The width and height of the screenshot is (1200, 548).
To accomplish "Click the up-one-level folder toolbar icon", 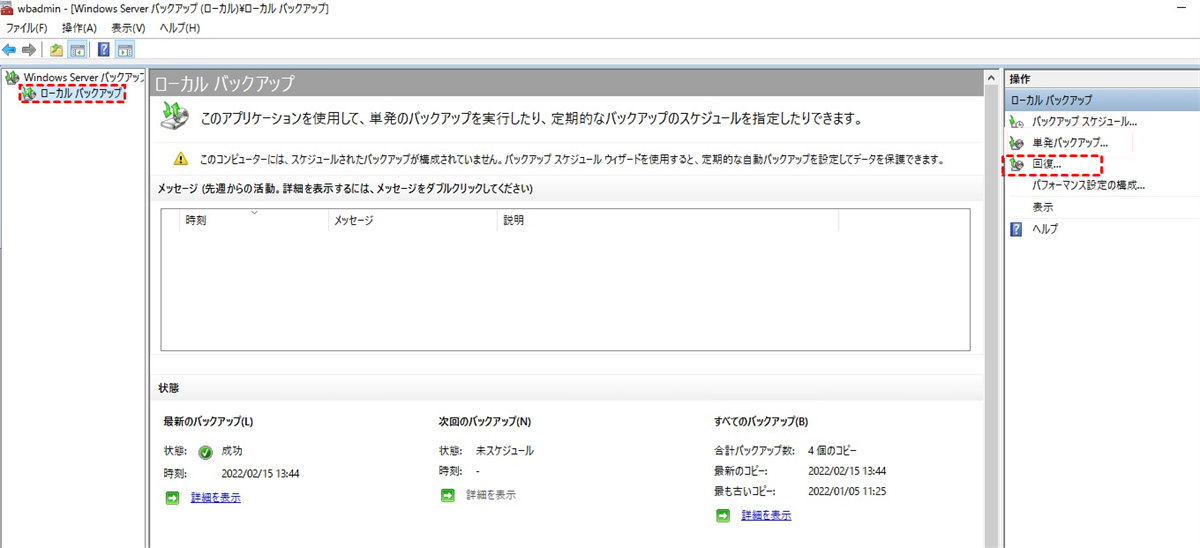I will tap(56, 49).
